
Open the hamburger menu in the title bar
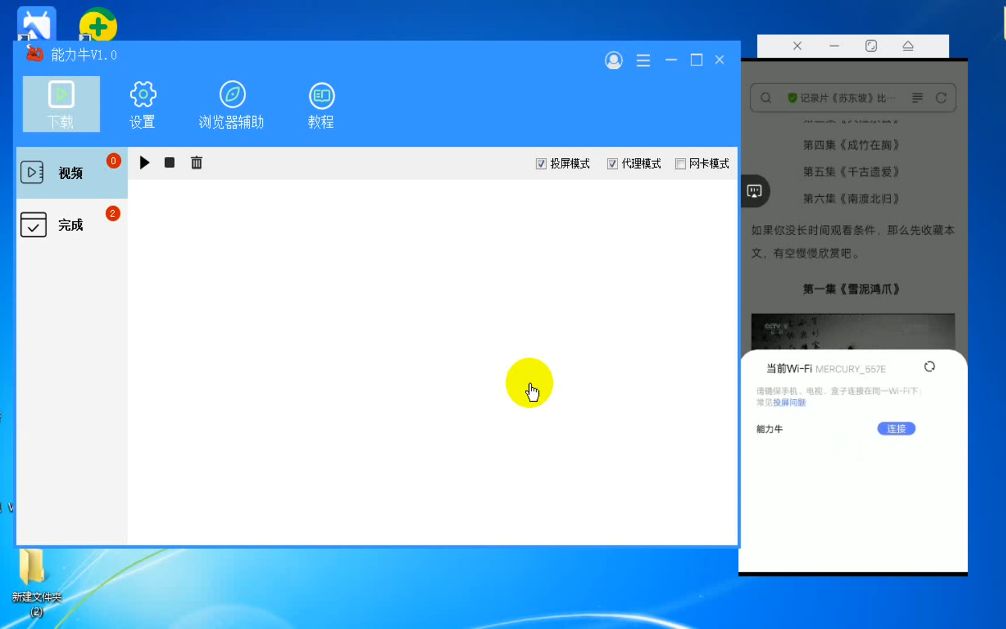[x=643, y=60]
